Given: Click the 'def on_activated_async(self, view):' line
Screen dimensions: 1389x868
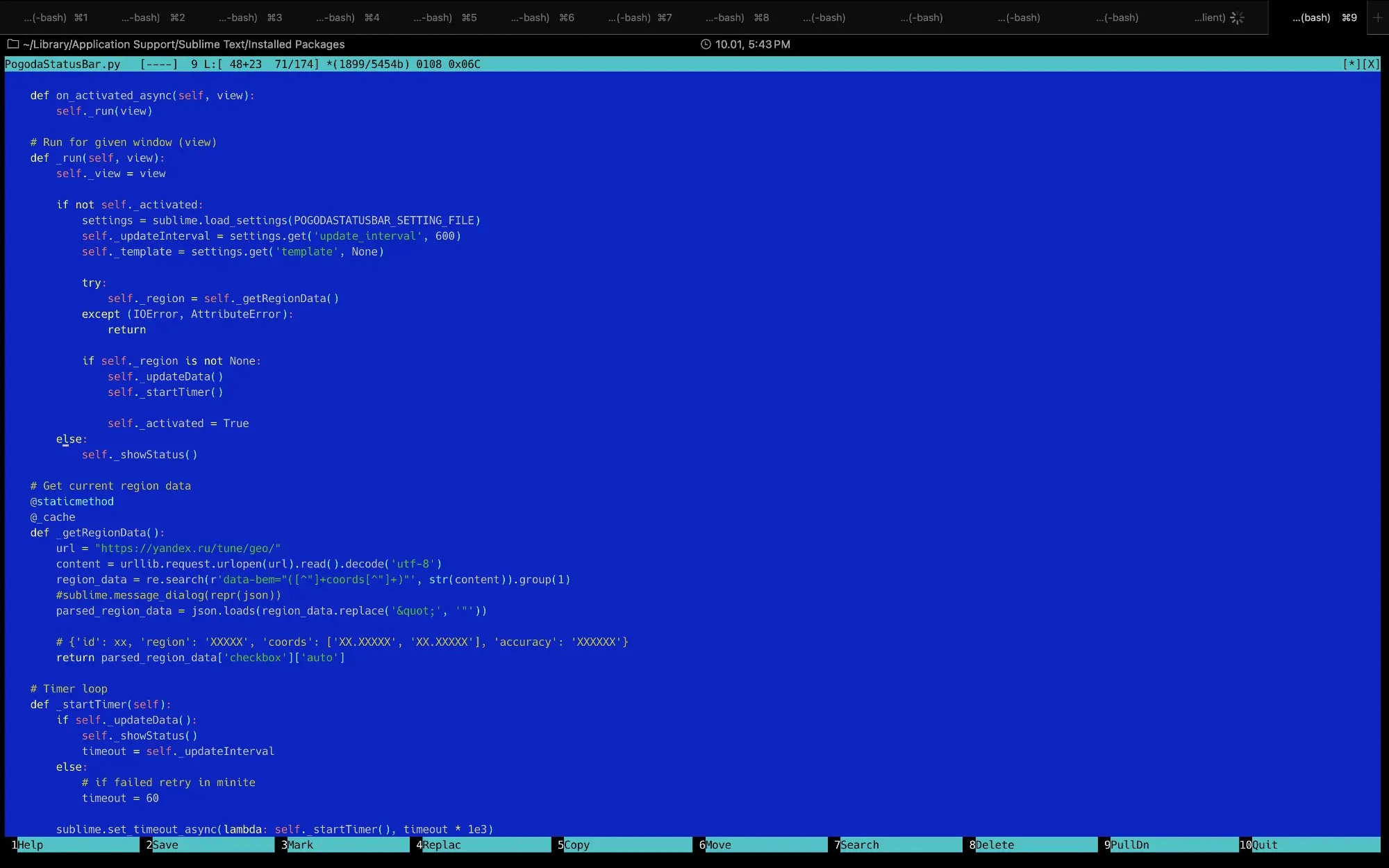Looking at the screenshot, I should 142,95.
